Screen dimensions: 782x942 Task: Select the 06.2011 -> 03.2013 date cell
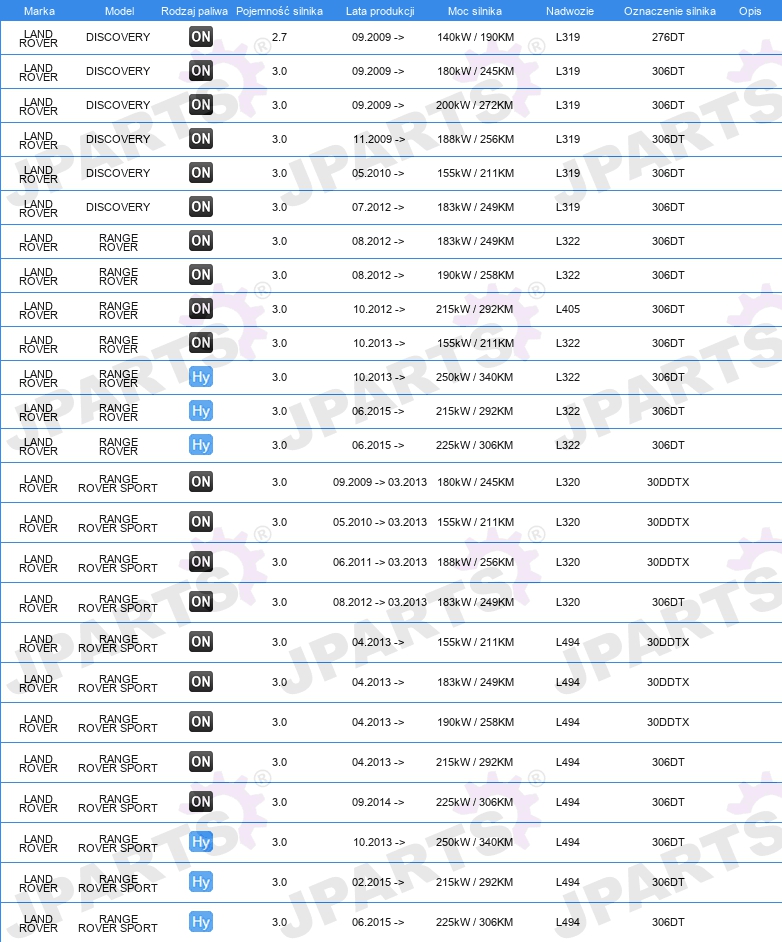(x=380, y=562)
